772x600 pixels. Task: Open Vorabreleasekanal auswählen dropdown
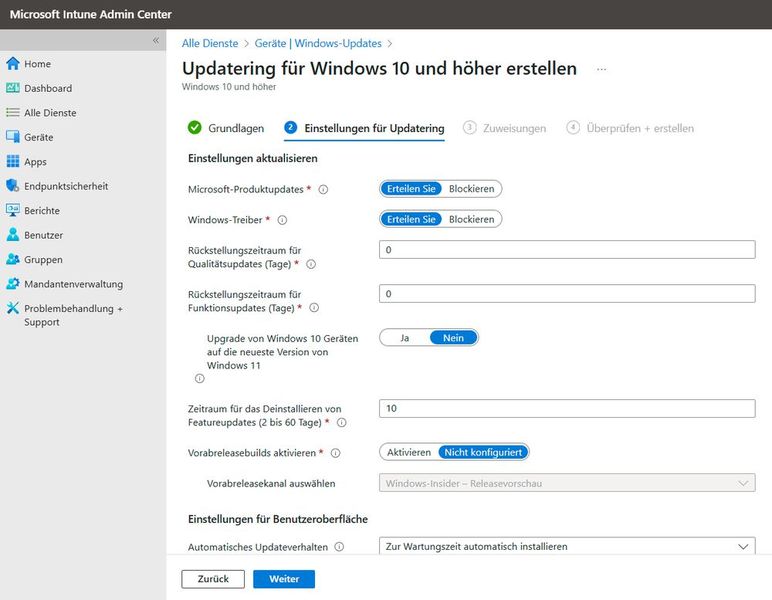[567, 483]
